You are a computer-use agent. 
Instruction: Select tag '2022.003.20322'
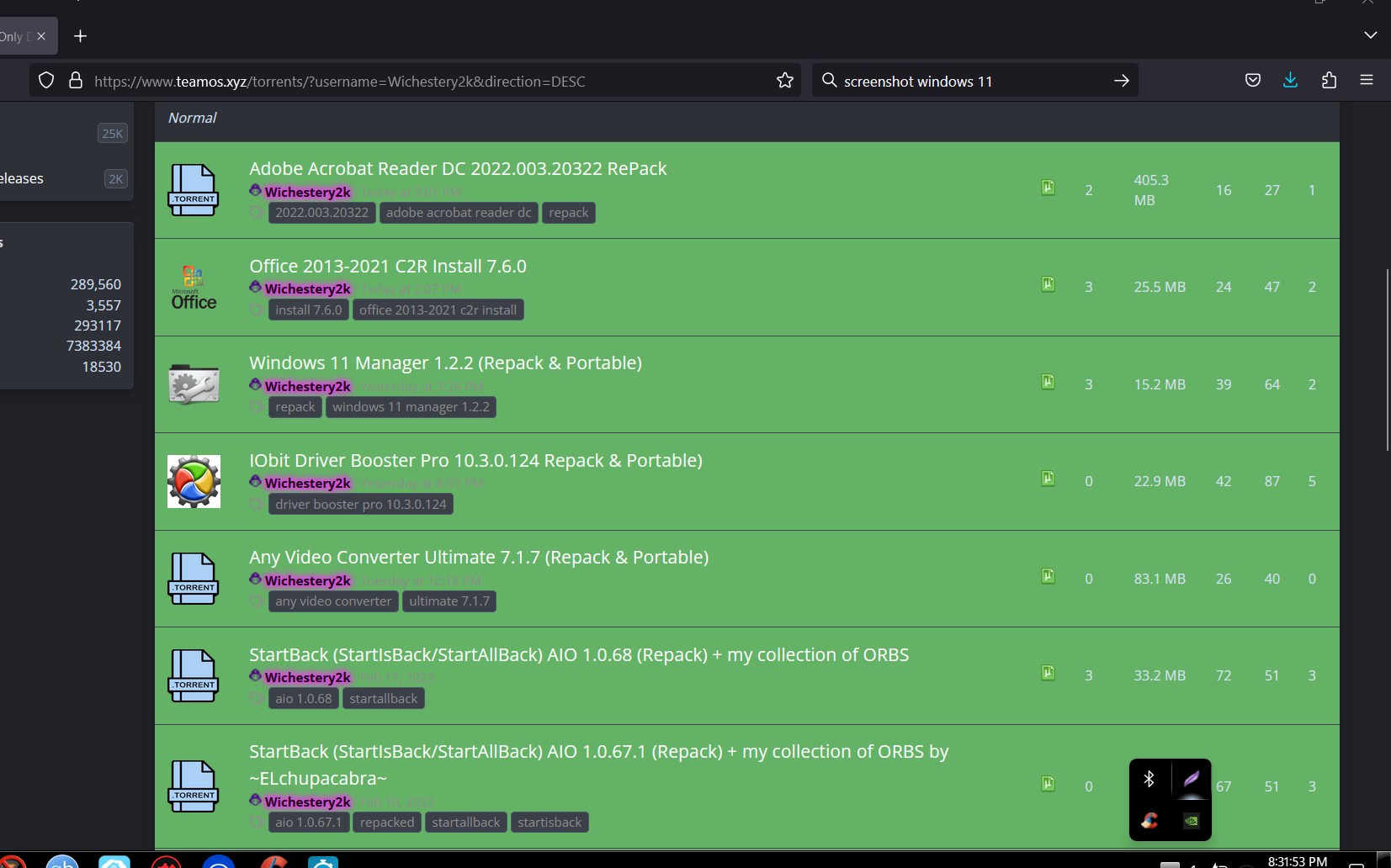pyautogui.click(x=321, y=213)
